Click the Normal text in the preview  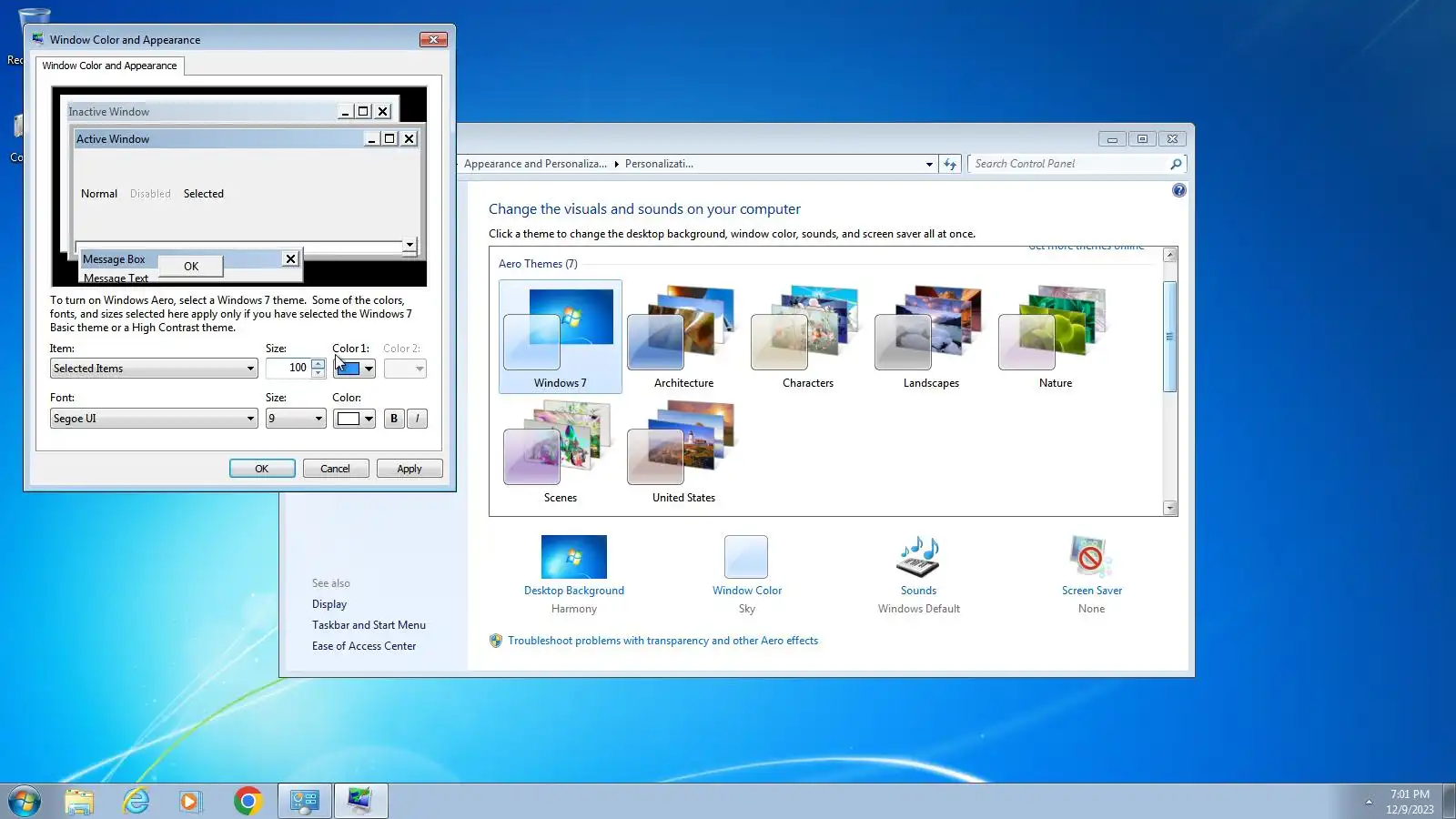pyautogui.click(x=99, y=194)
